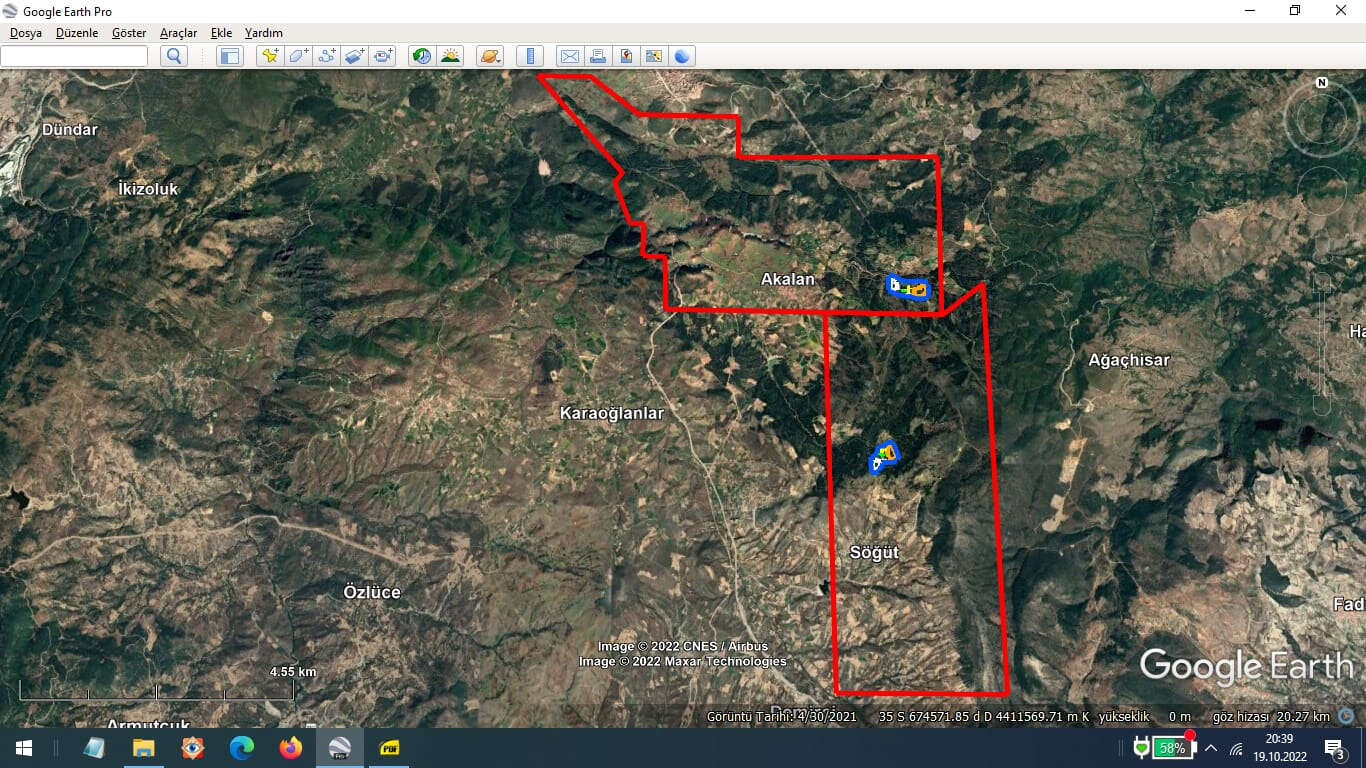Add an image overlay
The width and height of the screenshot is (1366, 768).
pyautogui.click(x=355, y=56)
